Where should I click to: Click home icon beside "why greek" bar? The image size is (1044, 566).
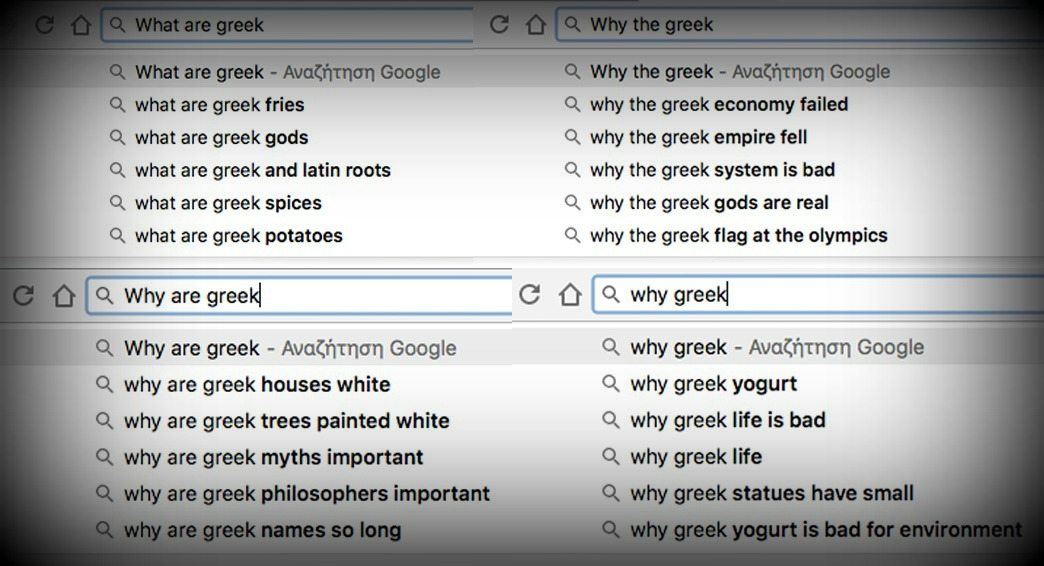pos(570,295)
